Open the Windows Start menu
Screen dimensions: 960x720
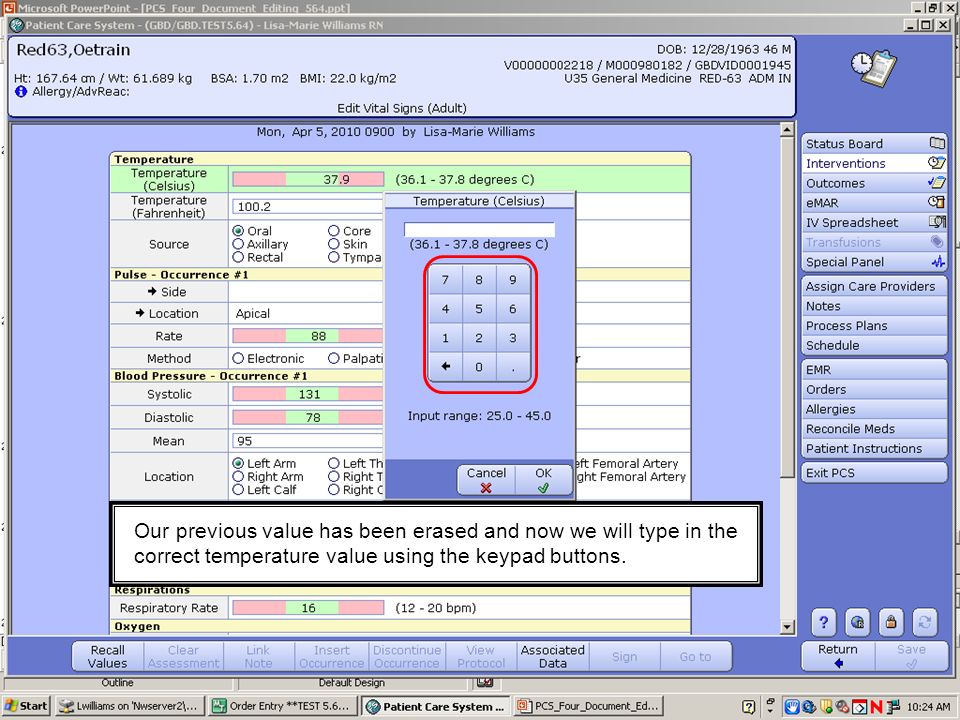(26, 706)
